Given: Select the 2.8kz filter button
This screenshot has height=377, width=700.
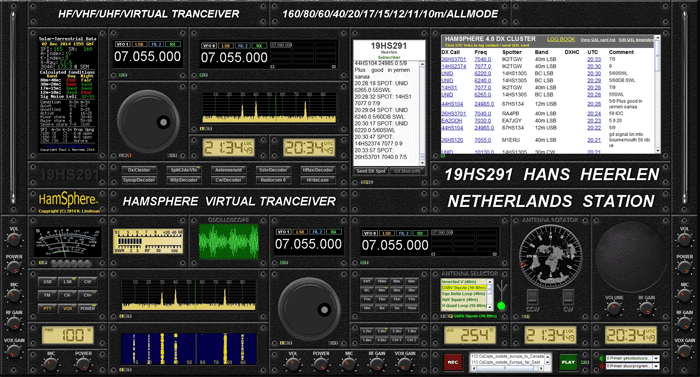Looking at the screenshot, I should pyautogui.click(x=382, y=331).
